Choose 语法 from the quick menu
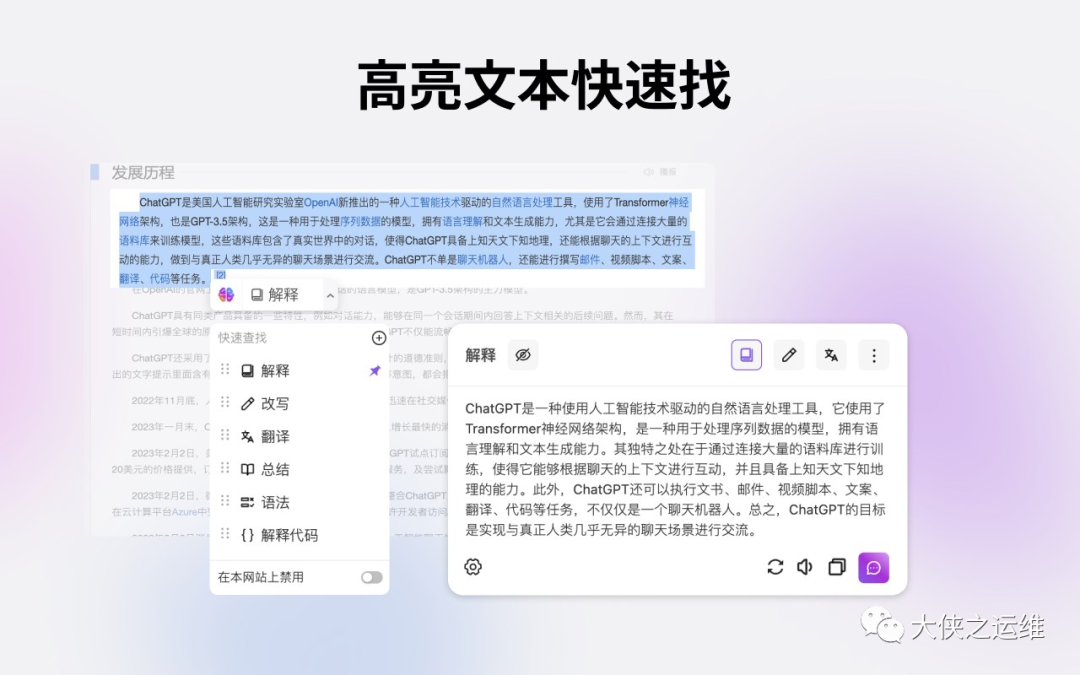 pyautogui.click(x=300, y=502)
